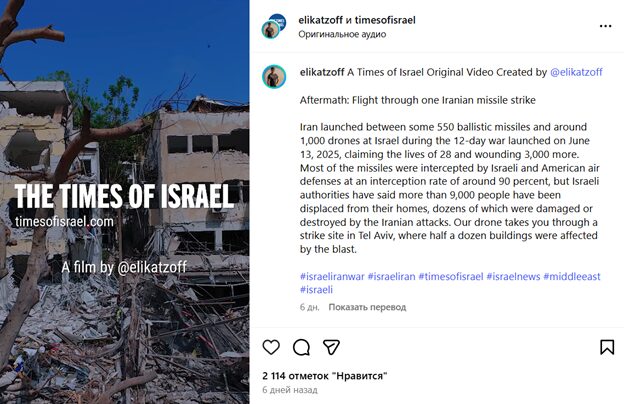Open Оригинальное аудио audio link
This screenshot has width=624, height=404.
tap(342, 34)
